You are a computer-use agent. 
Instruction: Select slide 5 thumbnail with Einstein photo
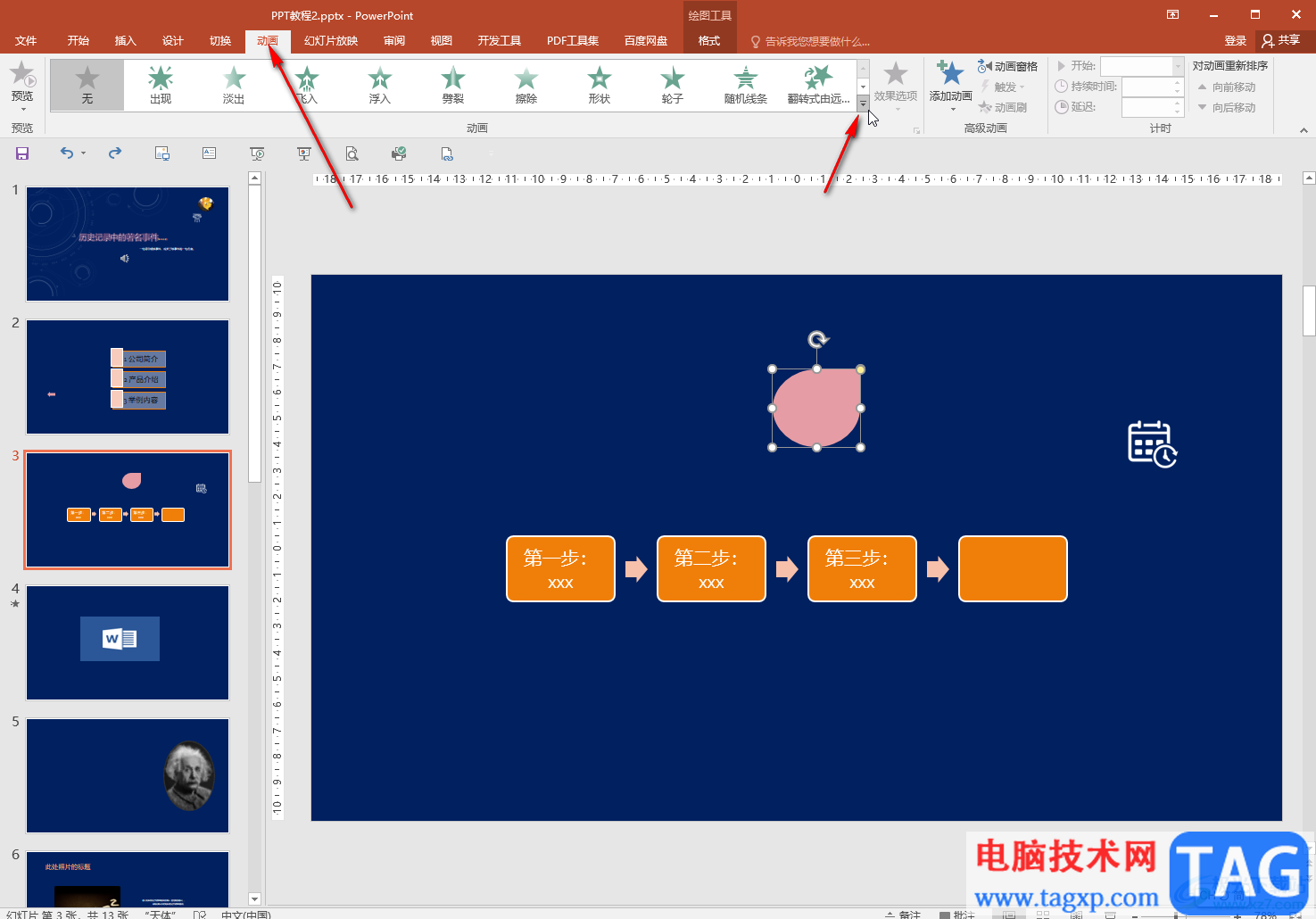tap(128, 775)
